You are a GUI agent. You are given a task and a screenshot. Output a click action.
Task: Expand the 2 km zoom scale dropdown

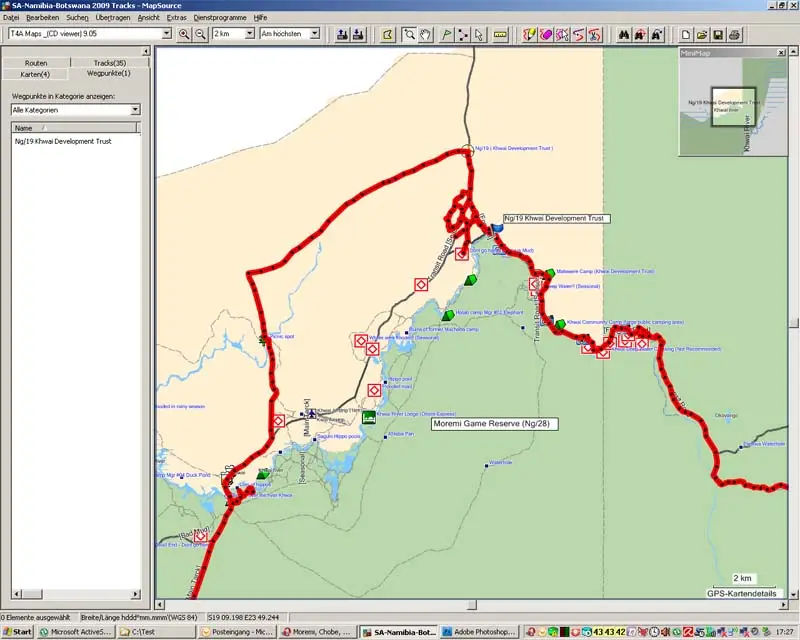[x=233, y=34]
